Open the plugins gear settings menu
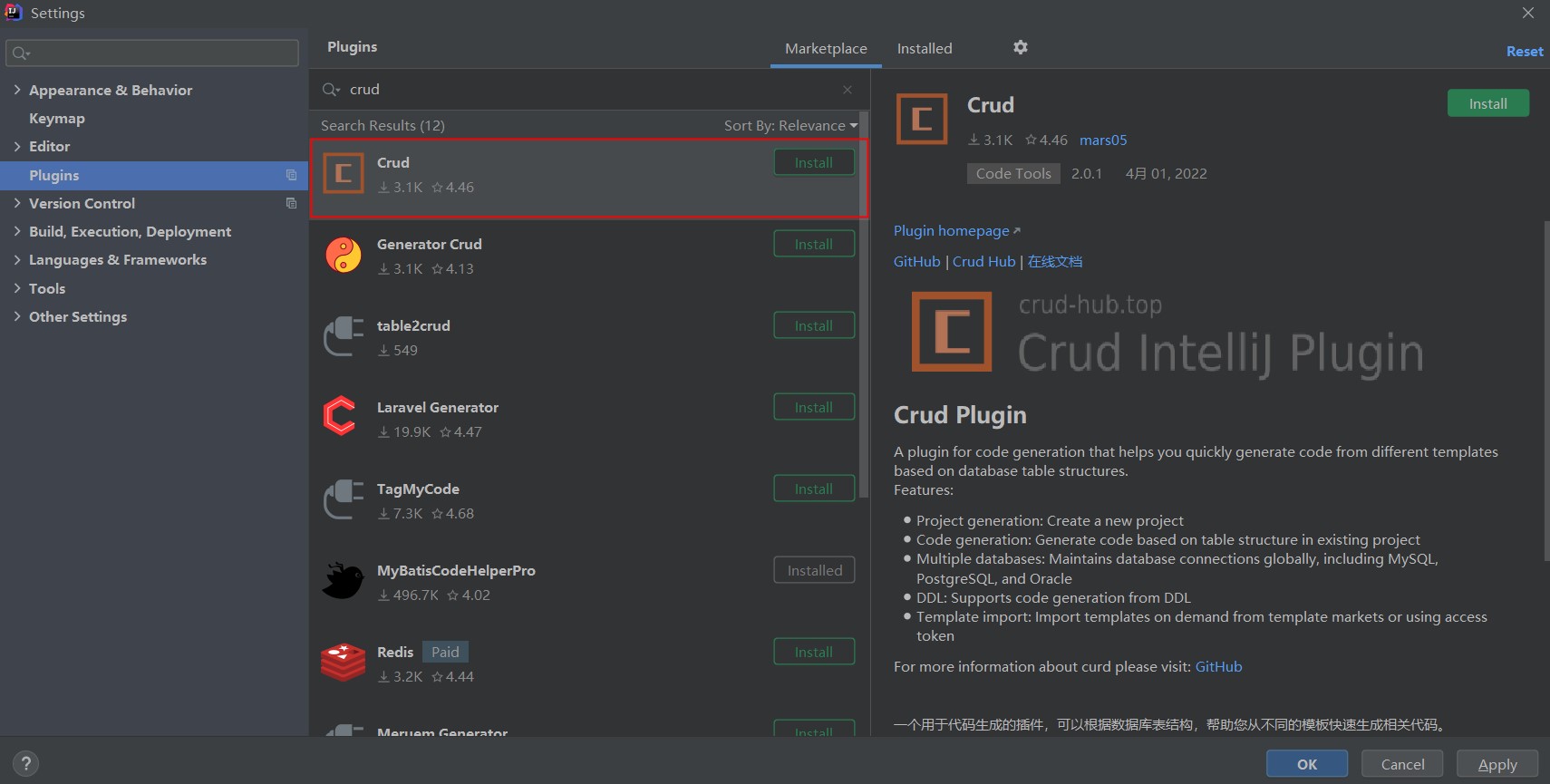 [1021, 47]
